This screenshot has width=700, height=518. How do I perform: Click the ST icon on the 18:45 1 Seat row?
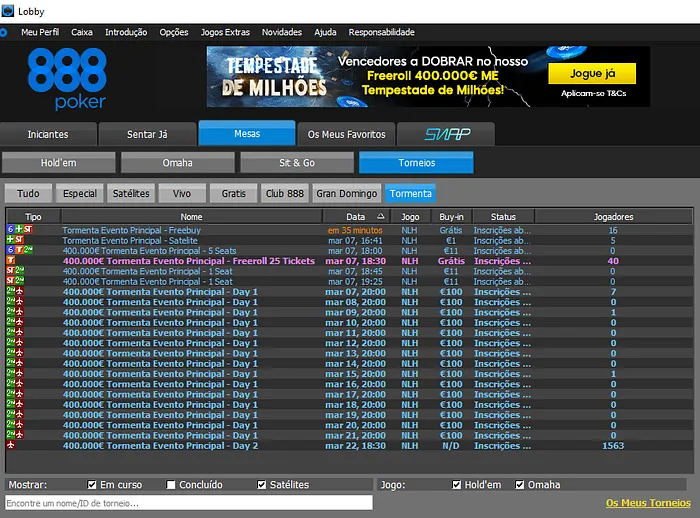(x=10, y=270)
